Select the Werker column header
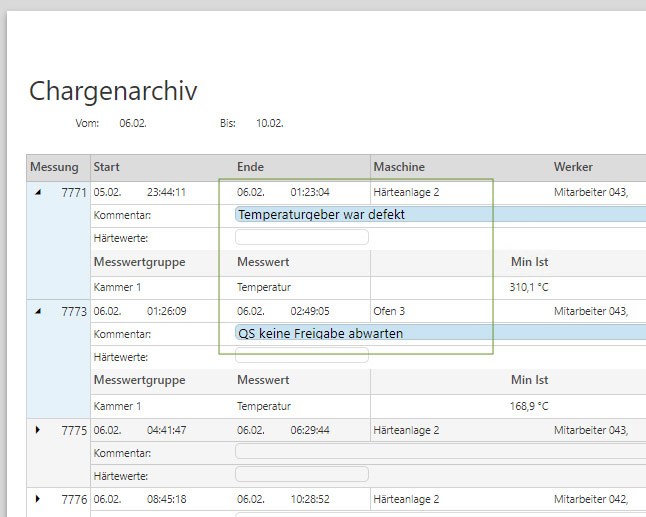 click(573, 167)
